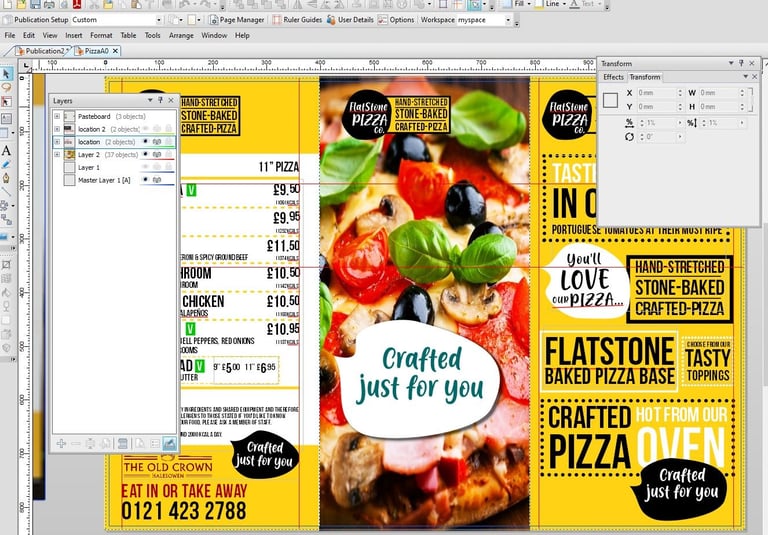The image size is (768, 535).
Task: Click the Save icon in top toolbar
Action: (35, 4)
